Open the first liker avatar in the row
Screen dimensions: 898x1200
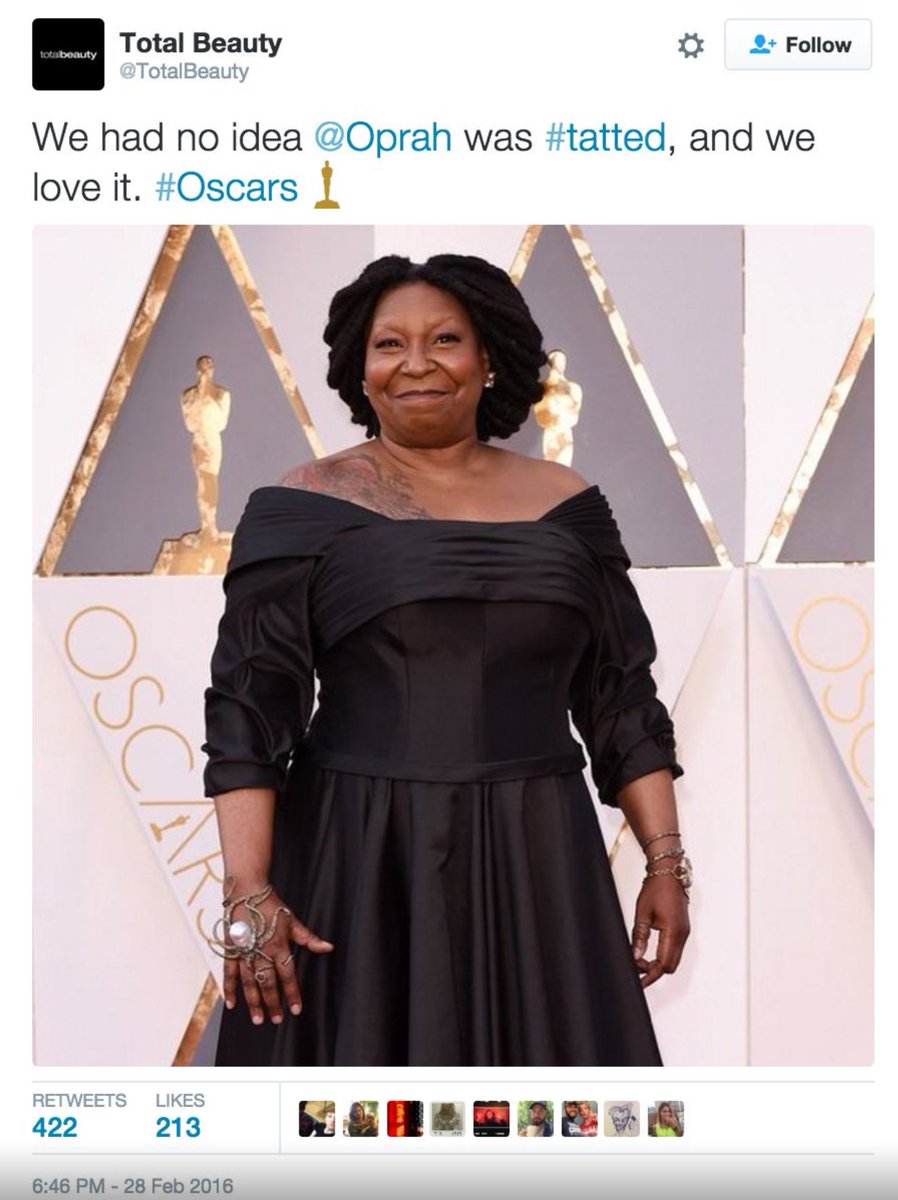317,1119
